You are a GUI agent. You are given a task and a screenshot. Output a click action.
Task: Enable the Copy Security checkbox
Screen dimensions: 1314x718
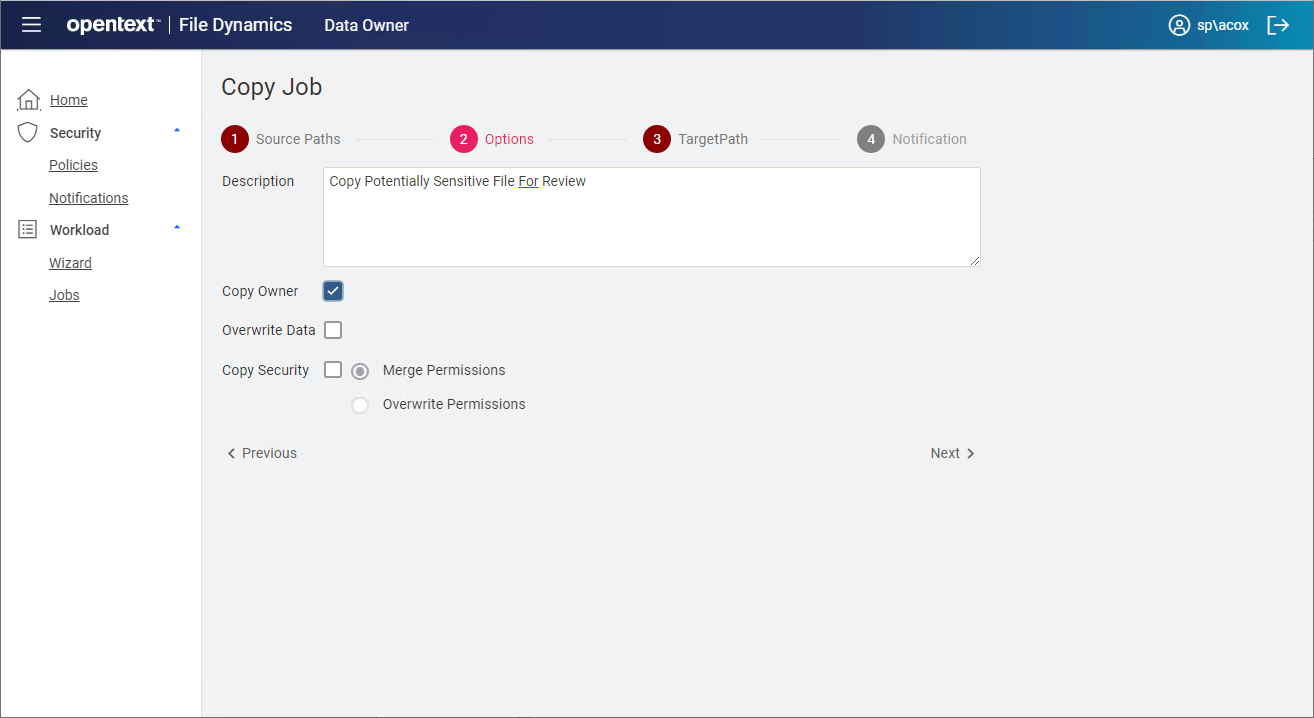(333, 370)
